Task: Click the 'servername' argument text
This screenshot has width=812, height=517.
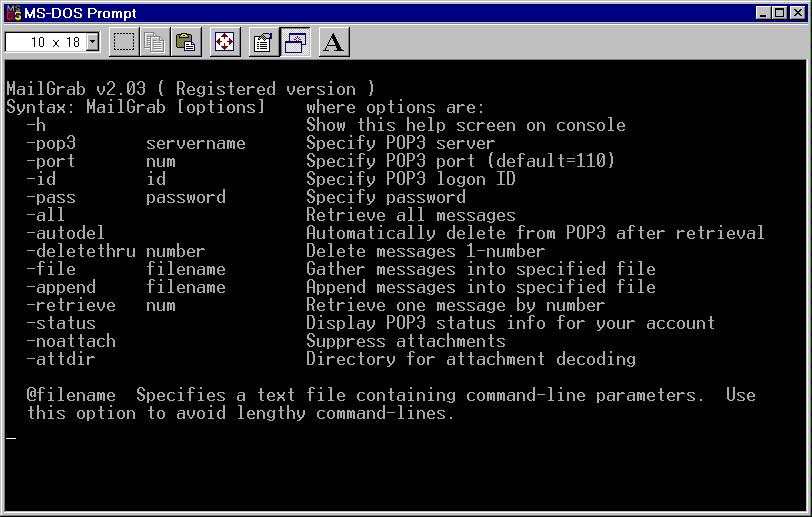Action: [196, 143]
